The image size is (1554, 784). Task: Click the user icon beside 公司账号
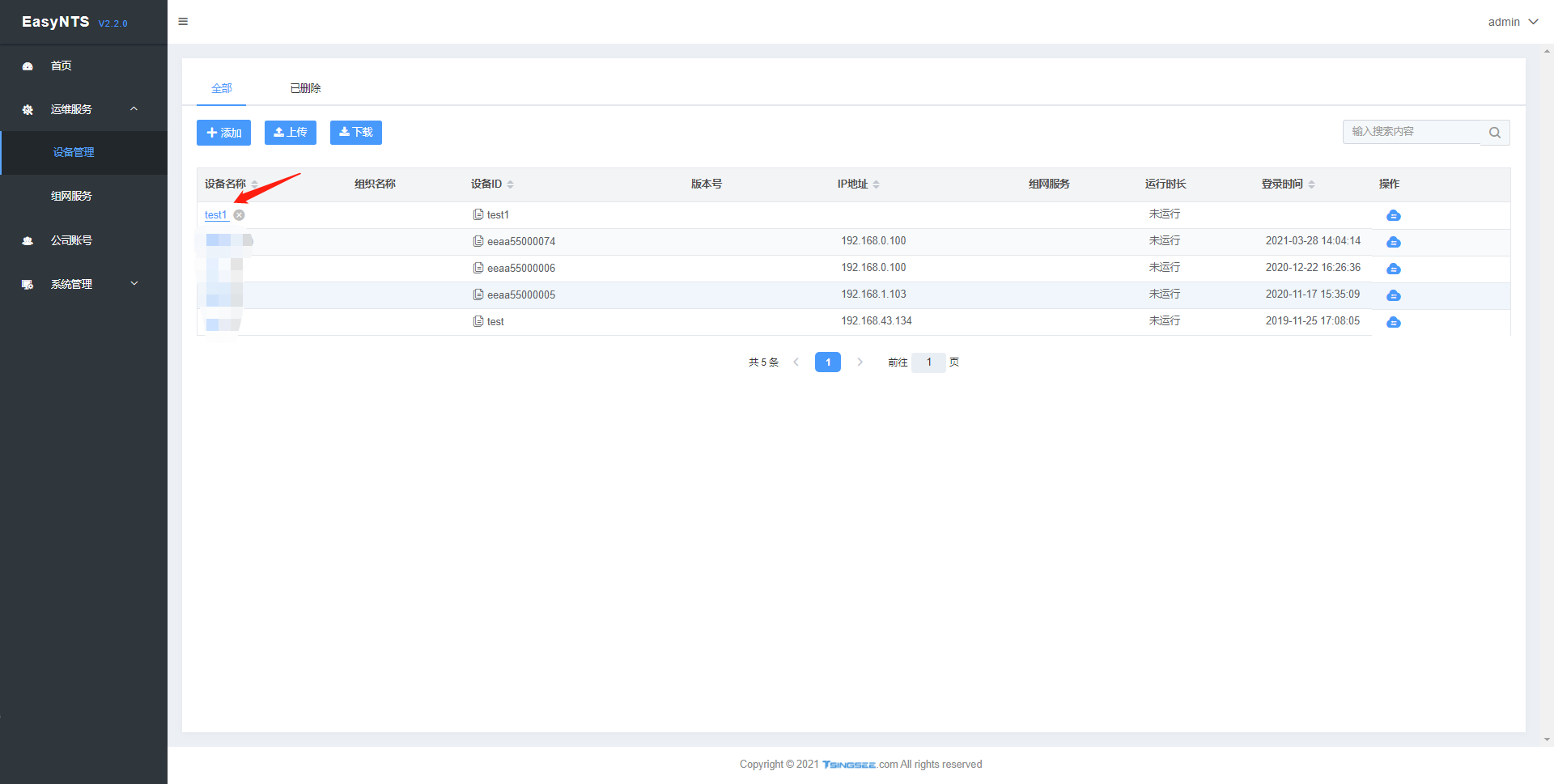click(x=28, y=241)
